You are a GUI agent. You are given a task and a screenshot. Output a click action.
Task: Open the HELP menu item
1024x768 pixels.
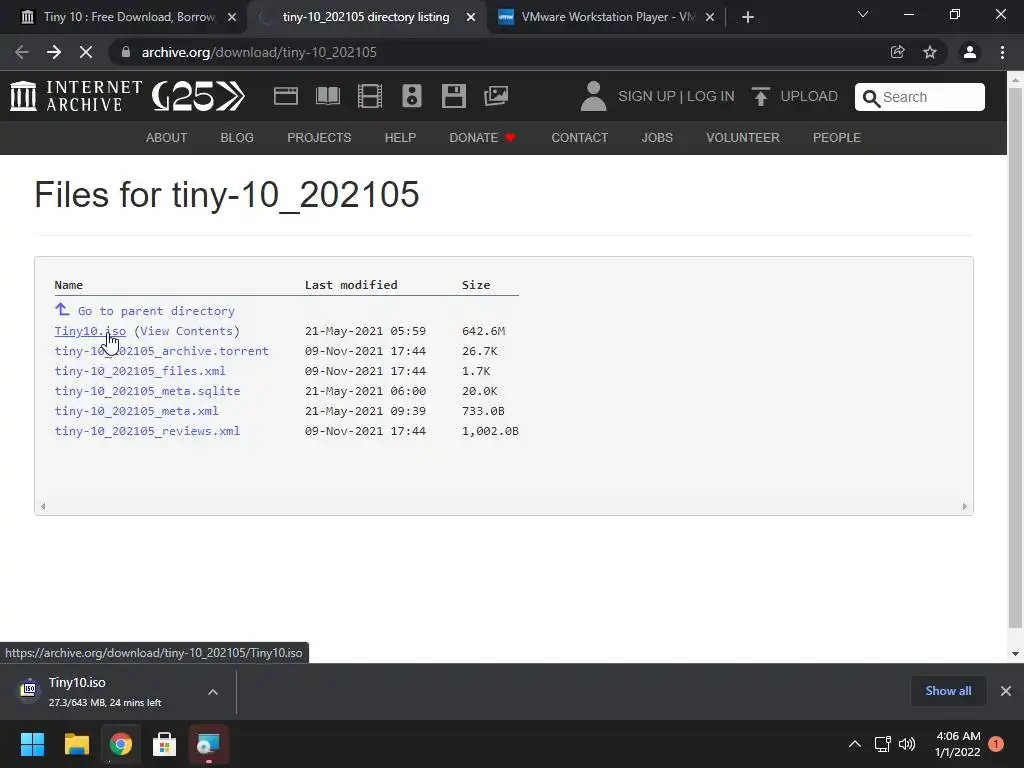click(400, 138)
